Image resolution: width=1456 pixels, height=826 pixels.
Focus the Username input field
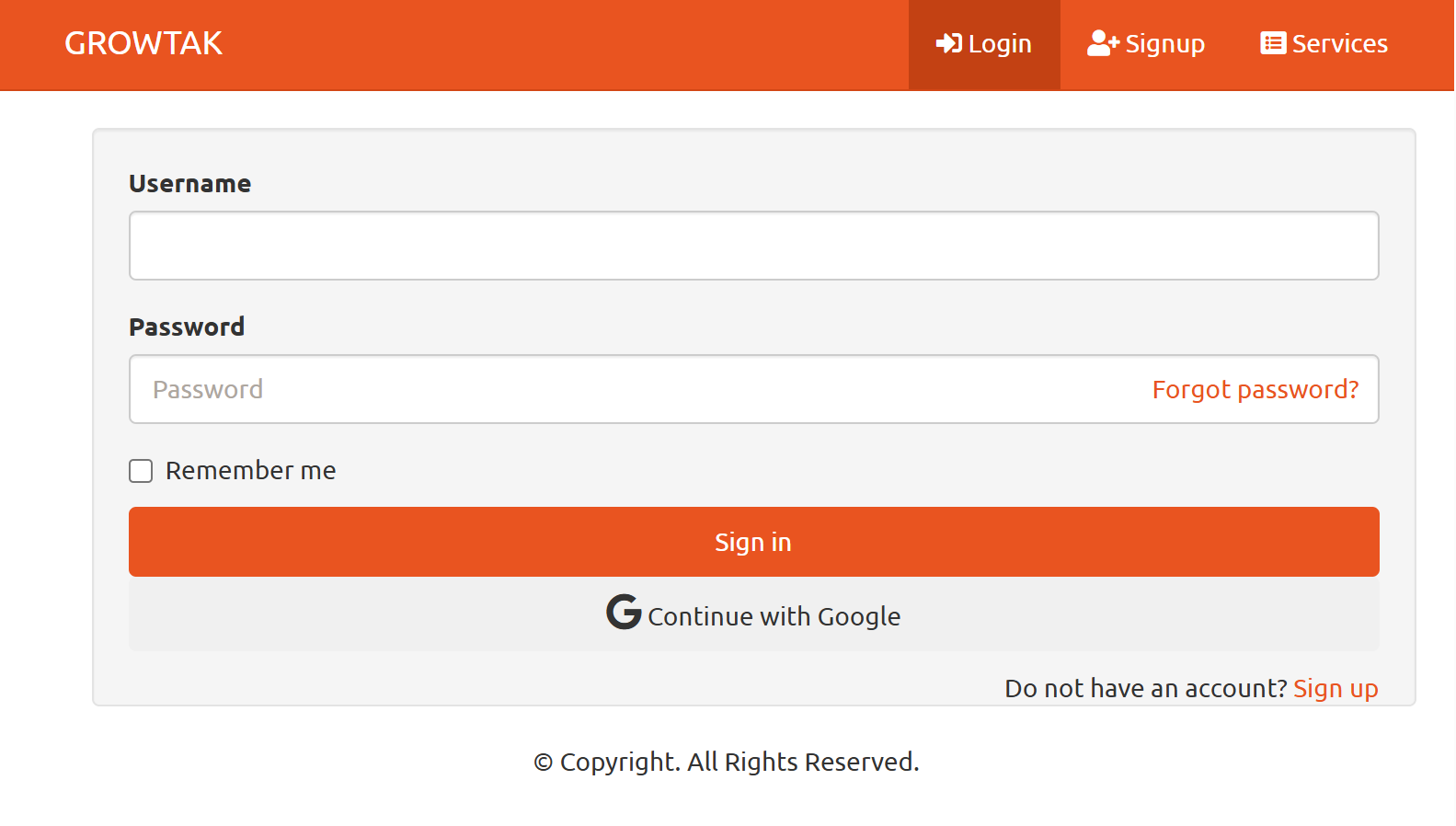753,246
